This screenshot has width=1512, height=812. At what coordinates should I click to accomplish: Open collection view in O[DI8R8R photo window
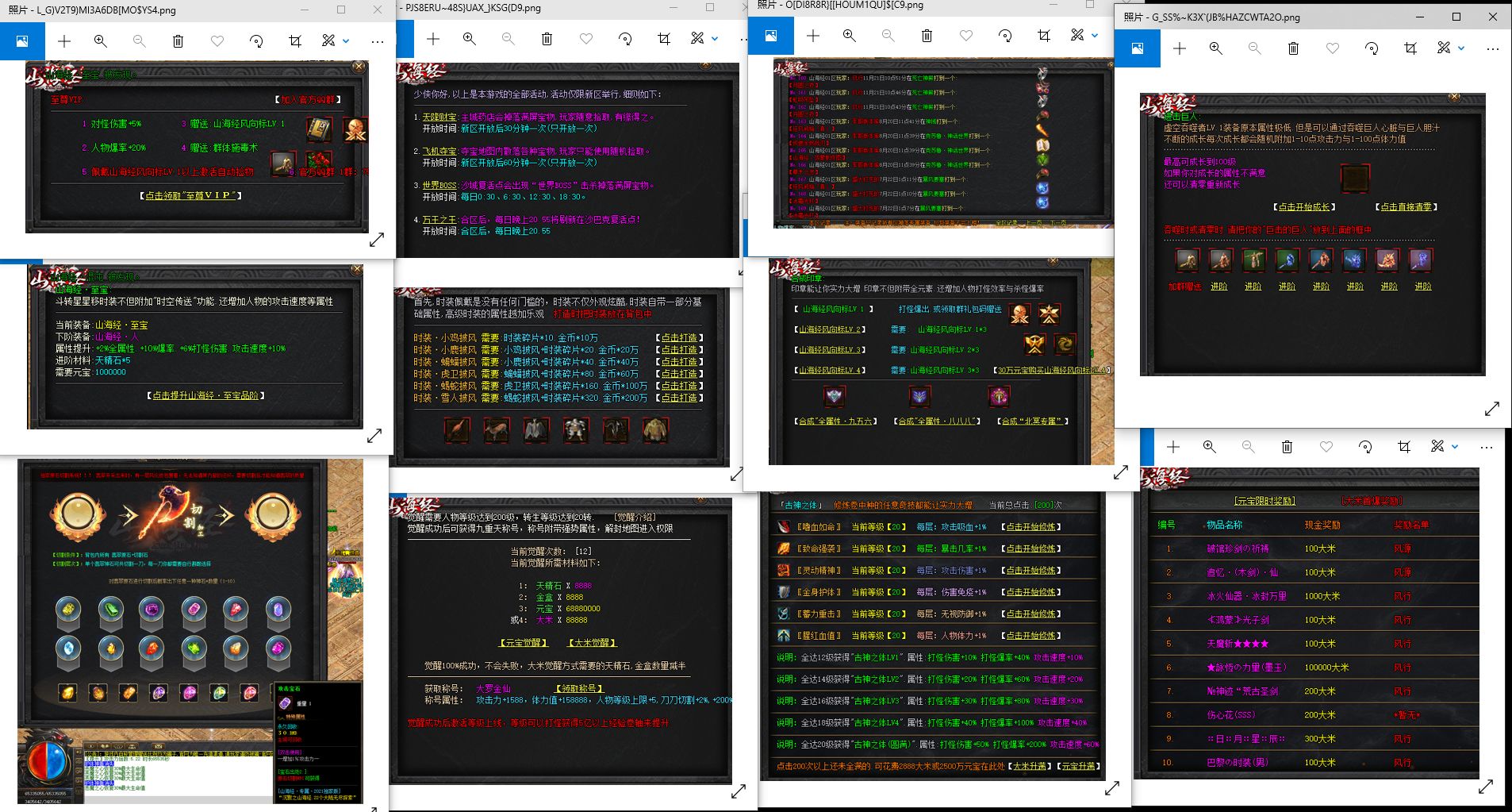click(770, 36)
